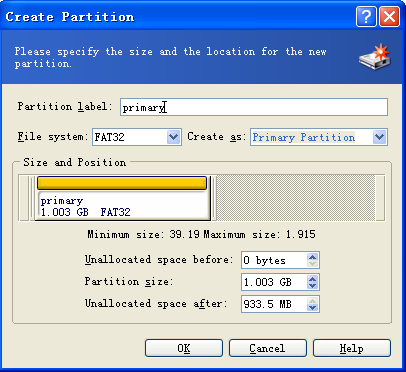Click the 'File system:' caption
406x372 pixels.
53,137
